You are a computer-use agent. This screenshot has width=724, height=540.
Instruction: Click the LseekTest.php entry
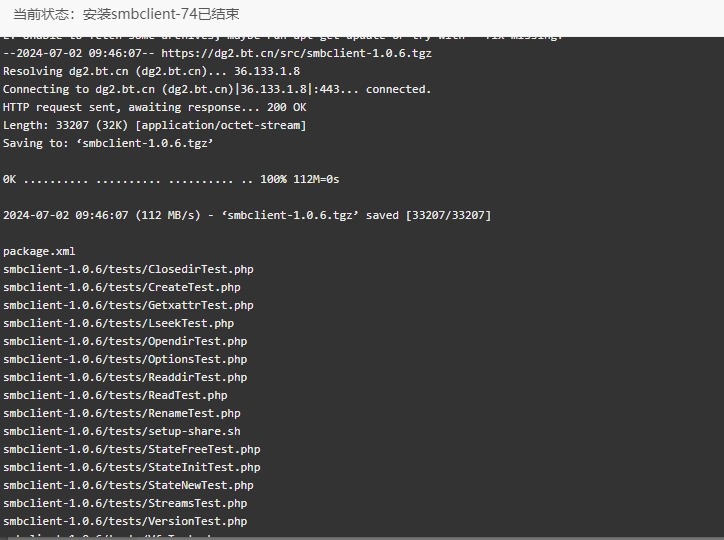[119, 324]
